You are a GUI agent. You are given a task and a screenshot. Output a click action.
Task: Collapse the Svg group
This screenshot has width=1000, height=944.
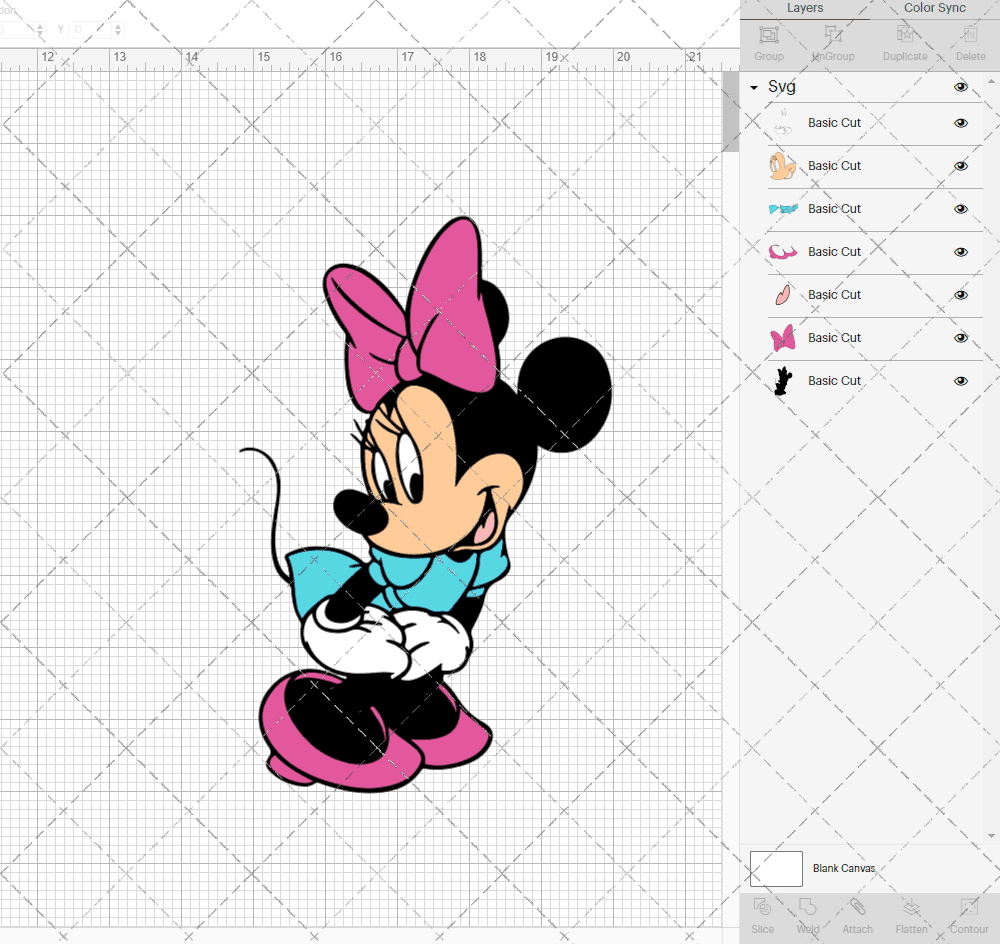point(754,87)
